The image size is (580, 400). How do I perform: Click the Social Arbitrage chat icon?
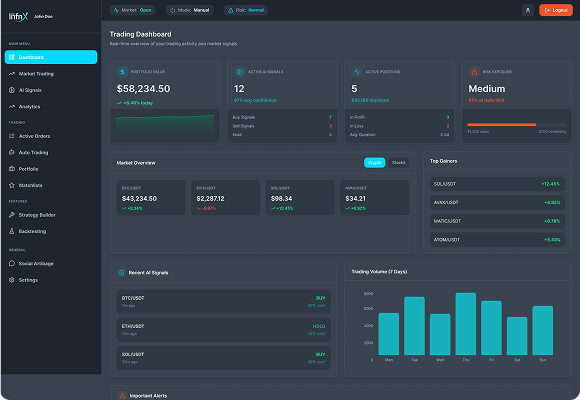pyautogui.click(x=11, y=263)
